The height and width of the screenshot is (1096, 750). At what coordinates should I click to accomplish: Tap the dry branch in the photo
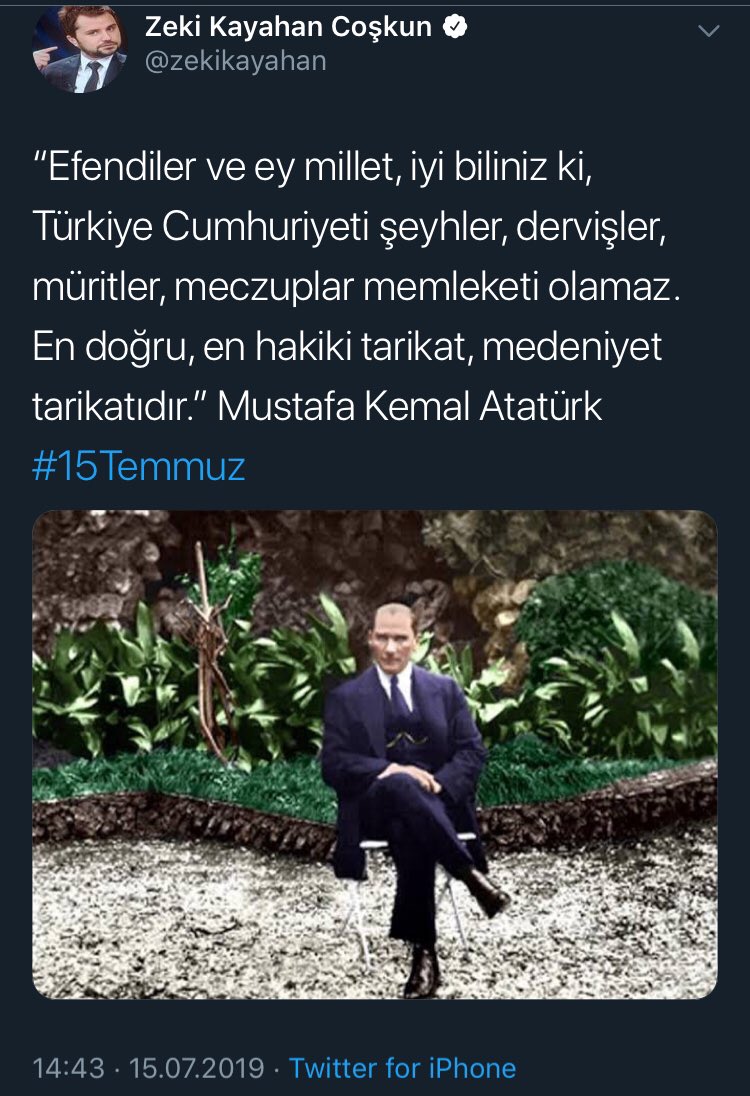coord(211,656)
